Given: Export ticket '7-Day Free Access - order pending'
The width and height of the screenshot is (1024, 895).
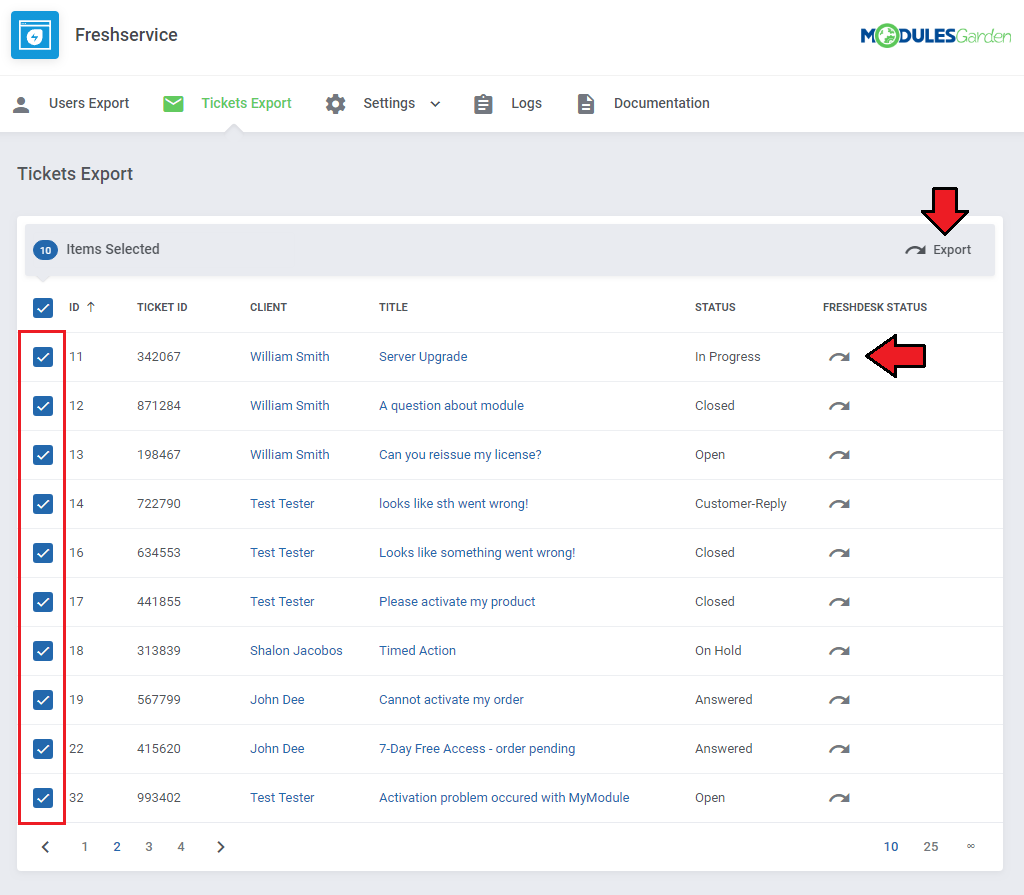Looking at the screenshot, I should (839, 749).
